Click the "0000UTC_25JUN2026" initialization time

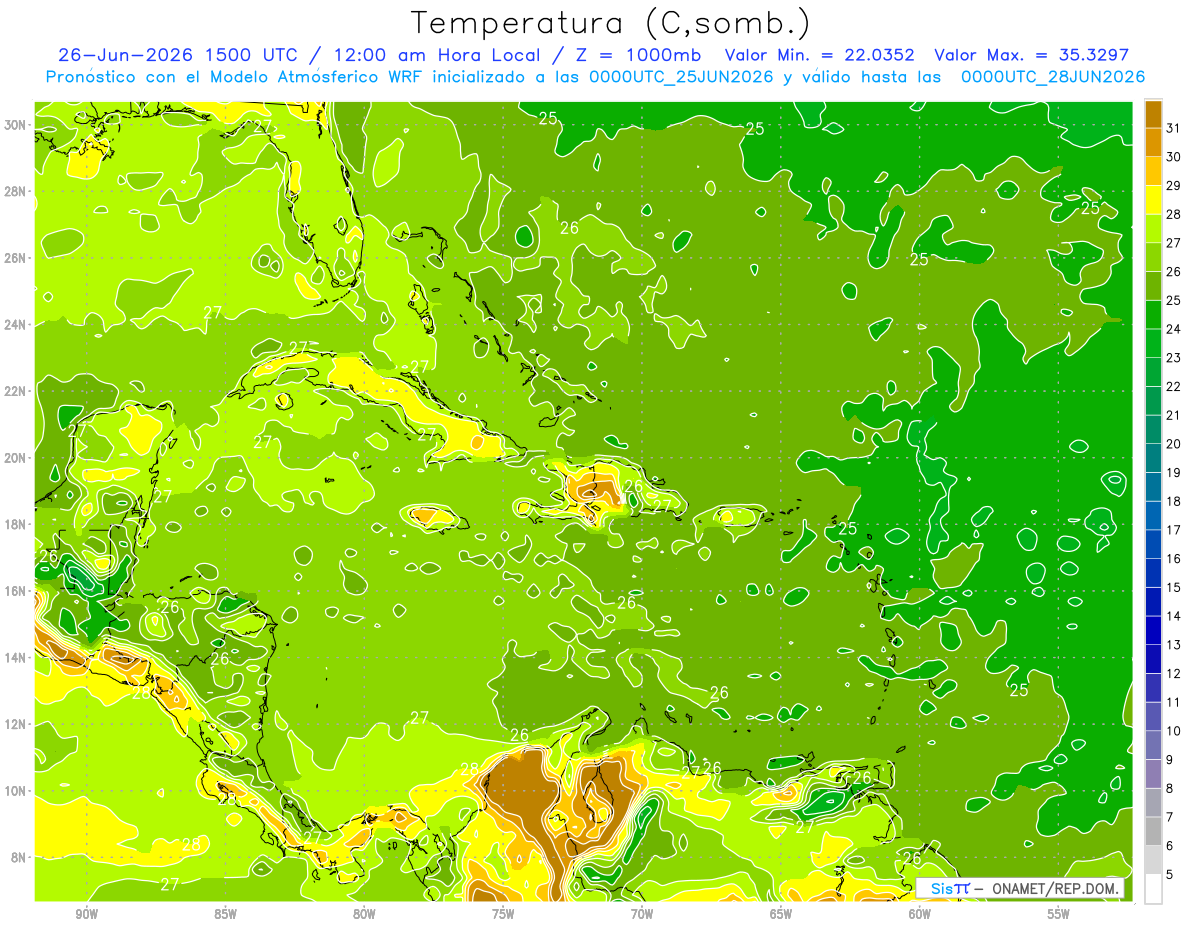point(681,76)
